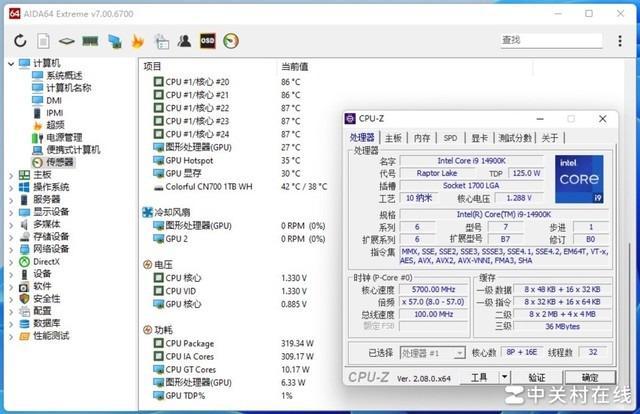The width and height of the screenshot is (640, 414).
Task: Switch to the SPD tab in CPU-Z
Action: [451, 138]
